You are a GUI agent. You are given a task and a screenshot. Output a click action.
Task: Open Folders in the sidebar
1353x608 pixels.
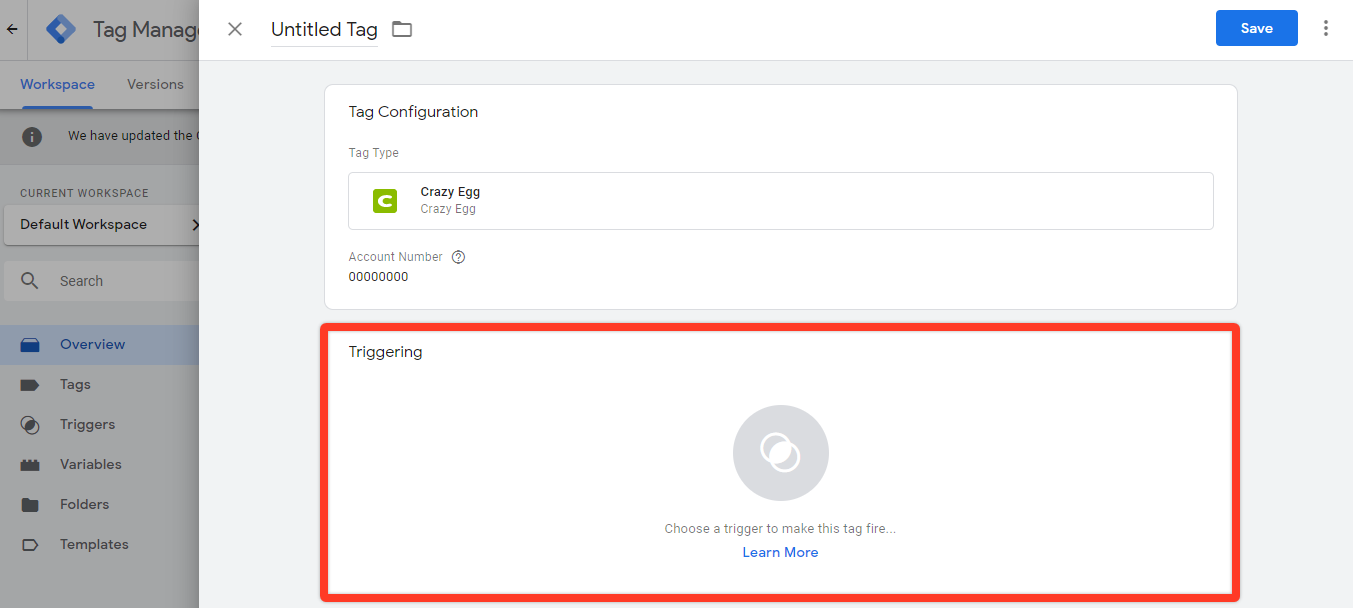100,504
